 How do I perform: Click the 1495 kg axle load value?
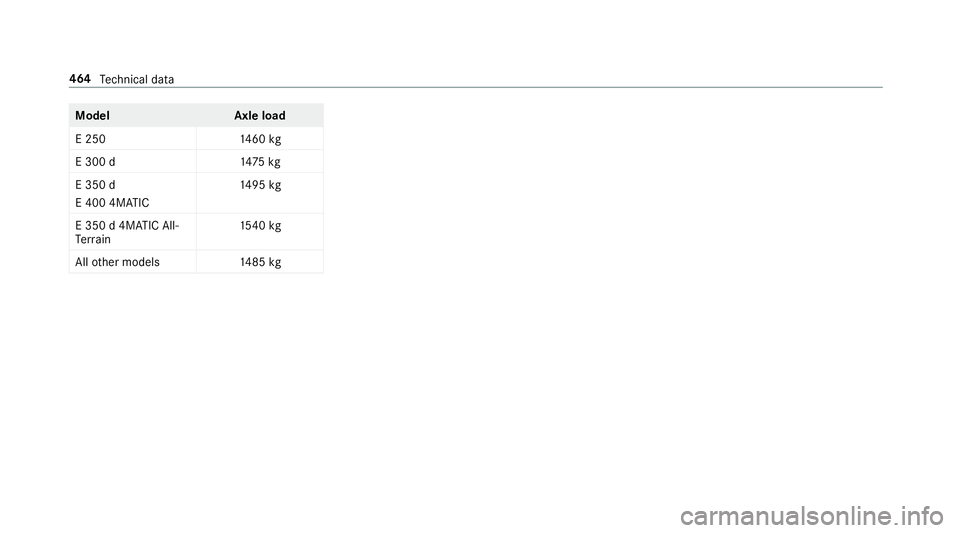[260, 185]
